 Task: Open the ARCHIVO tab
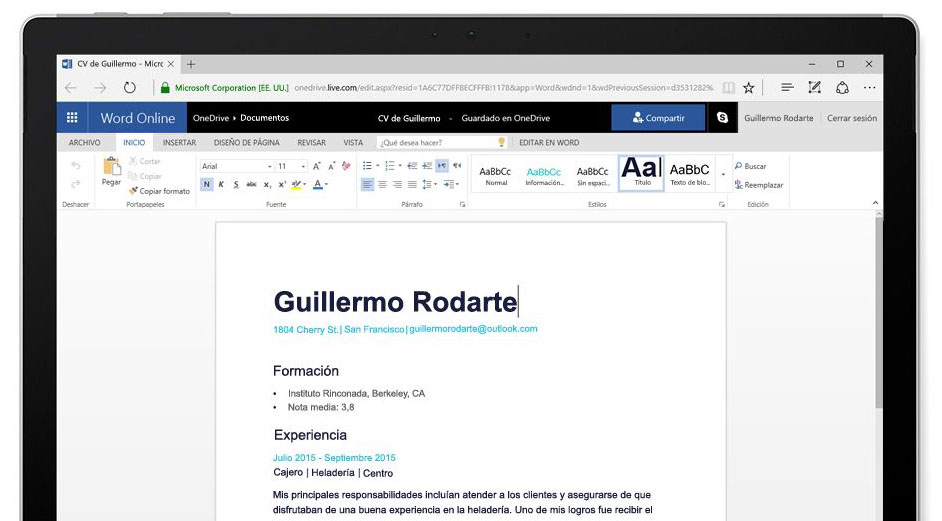point(84,142)
